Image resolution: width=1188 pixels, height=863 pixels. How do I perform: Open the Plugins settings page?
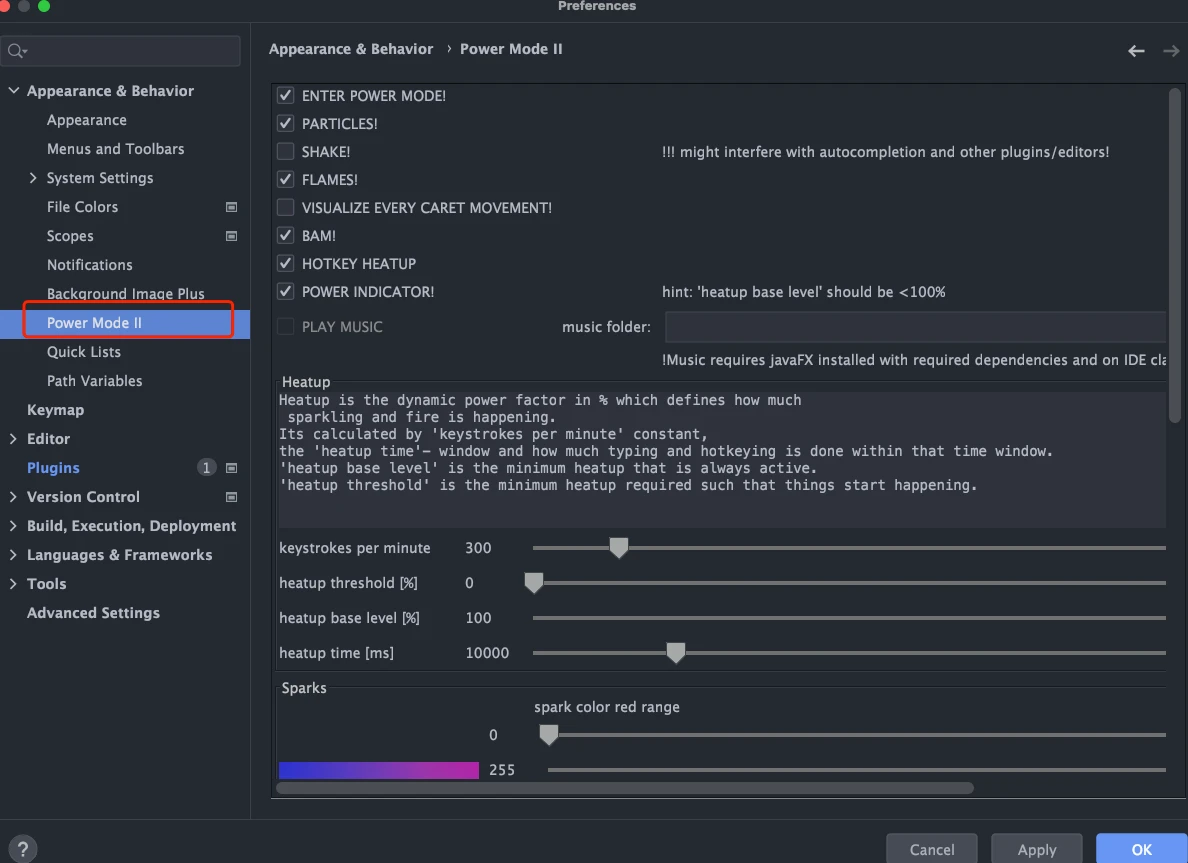[53, 468]
